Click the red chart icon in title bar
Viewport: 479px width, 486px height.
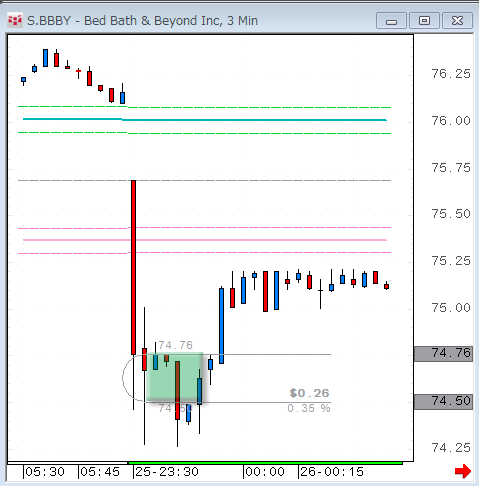(x=15, y=21)
